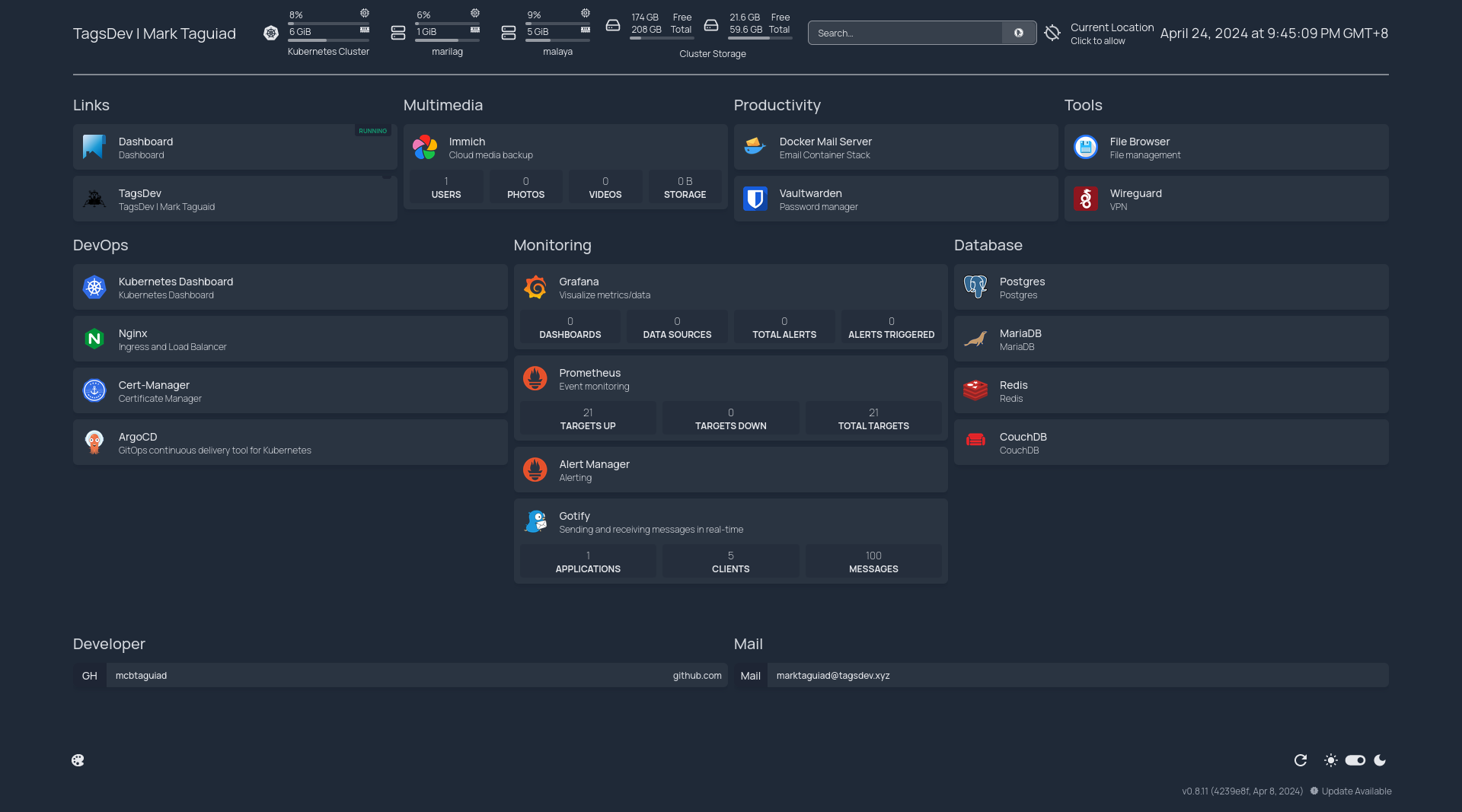
Task: Toggle the light/dark theme switch
Action: pos(1355,760)
